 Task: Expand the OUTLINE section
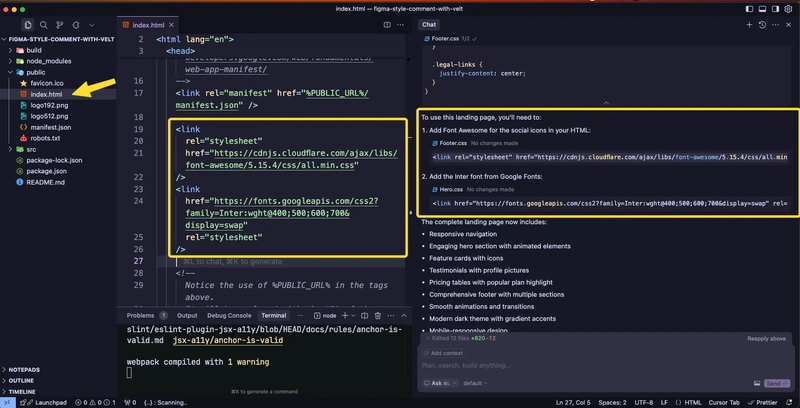pyautogui.click(x=22, y=380)
